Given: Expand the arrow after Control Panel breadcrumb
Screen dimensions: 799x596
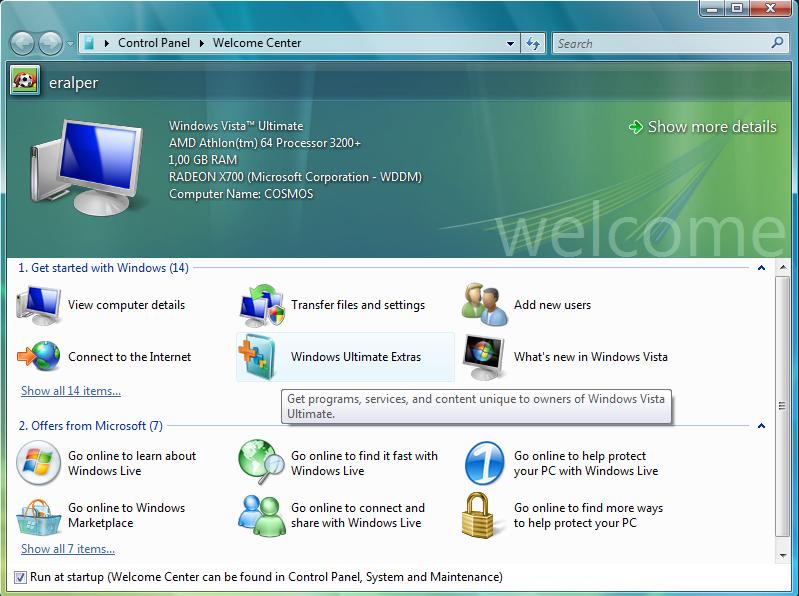Looking at the screenshot, I should [202, 43].
